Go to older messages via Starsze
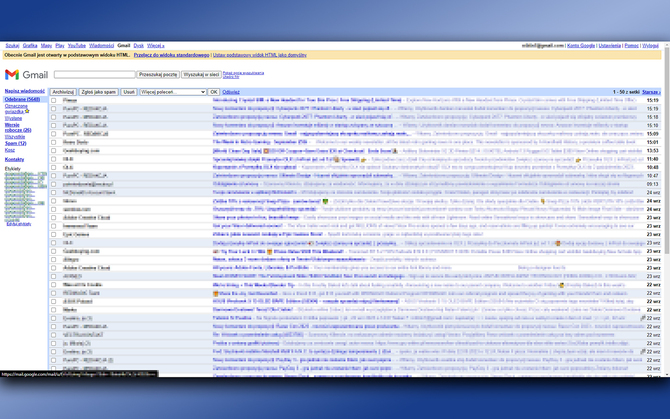The image size is (670, 419). [x=651, y=92]
